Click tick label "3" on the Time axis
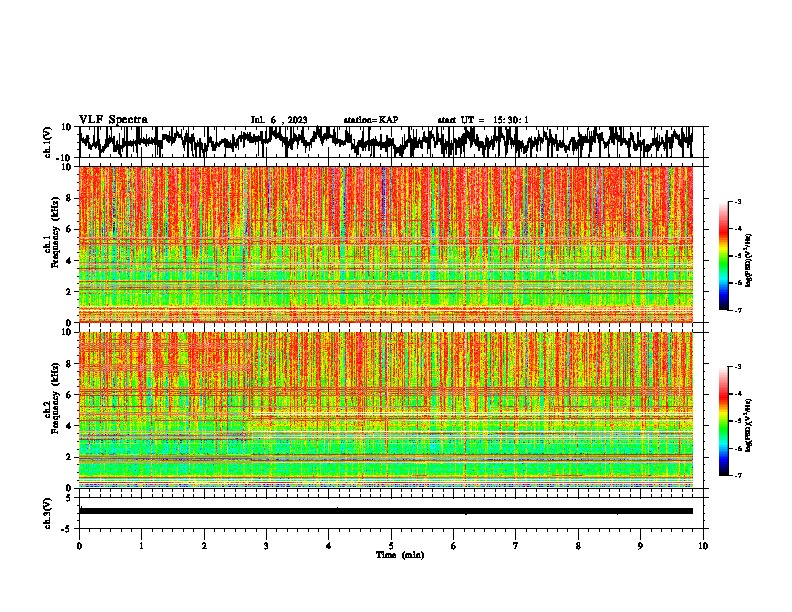 (x=266, y=546)
